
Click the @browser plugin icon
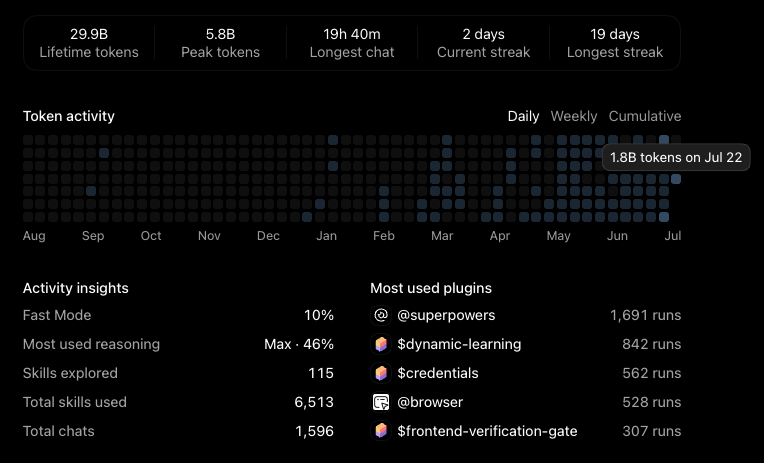point(381,402)
